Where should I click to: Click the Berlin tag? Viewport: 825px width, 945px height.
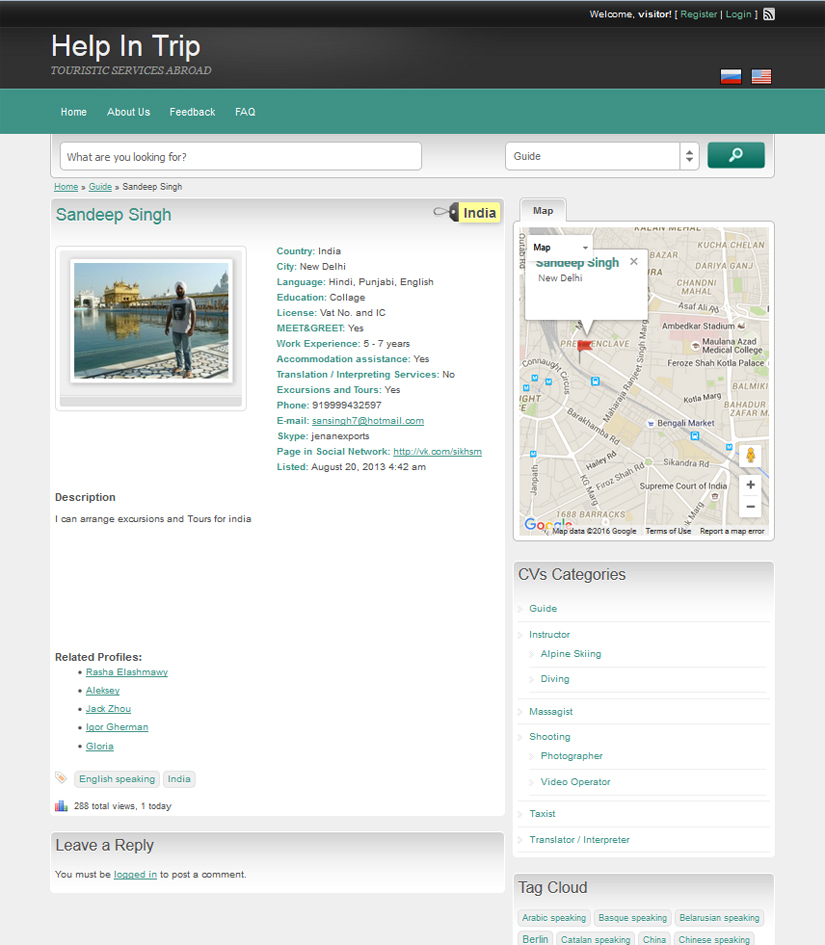[535, 939]
